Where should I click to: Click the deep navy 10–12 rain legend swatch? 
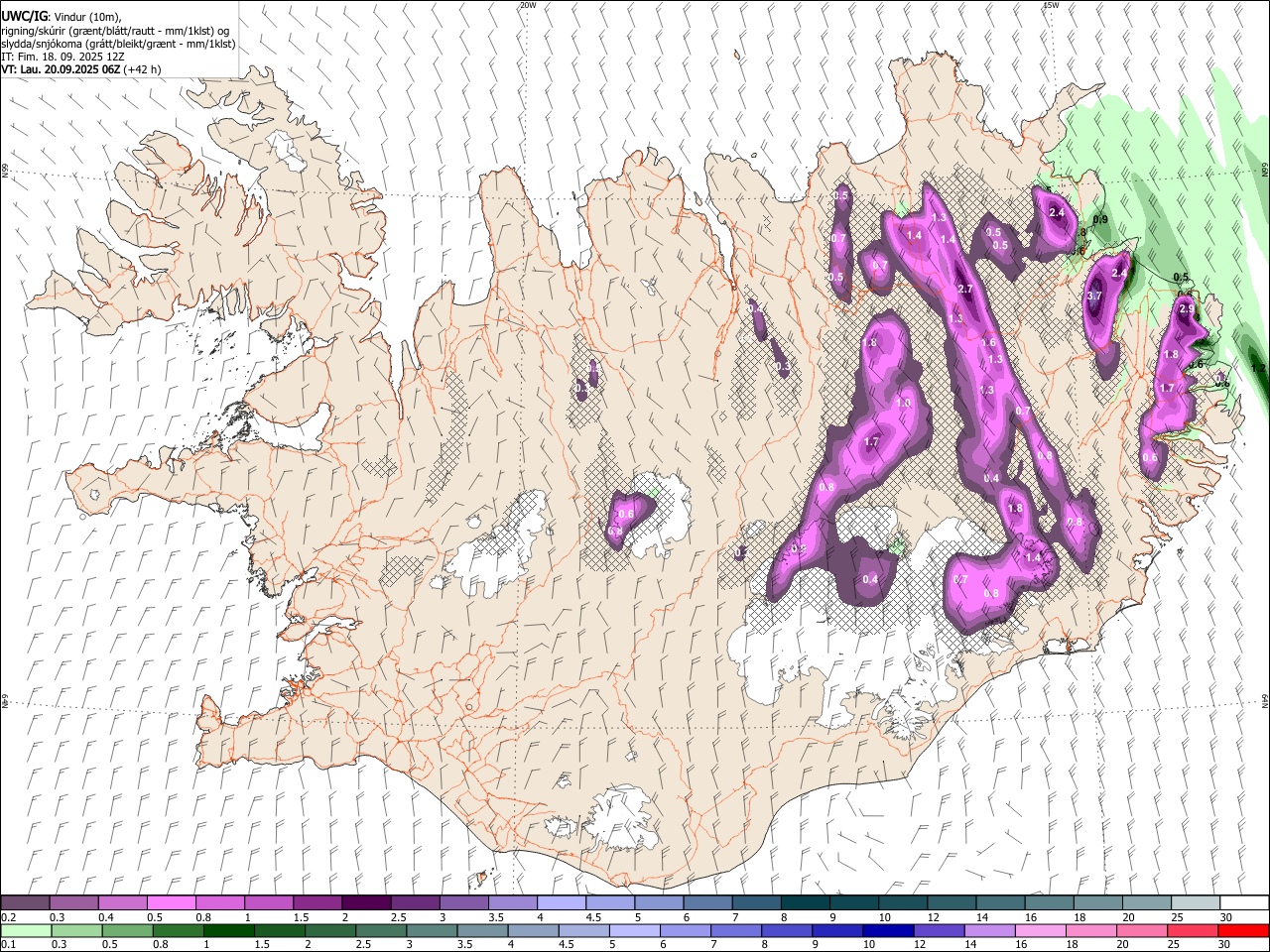pos(887,930)
